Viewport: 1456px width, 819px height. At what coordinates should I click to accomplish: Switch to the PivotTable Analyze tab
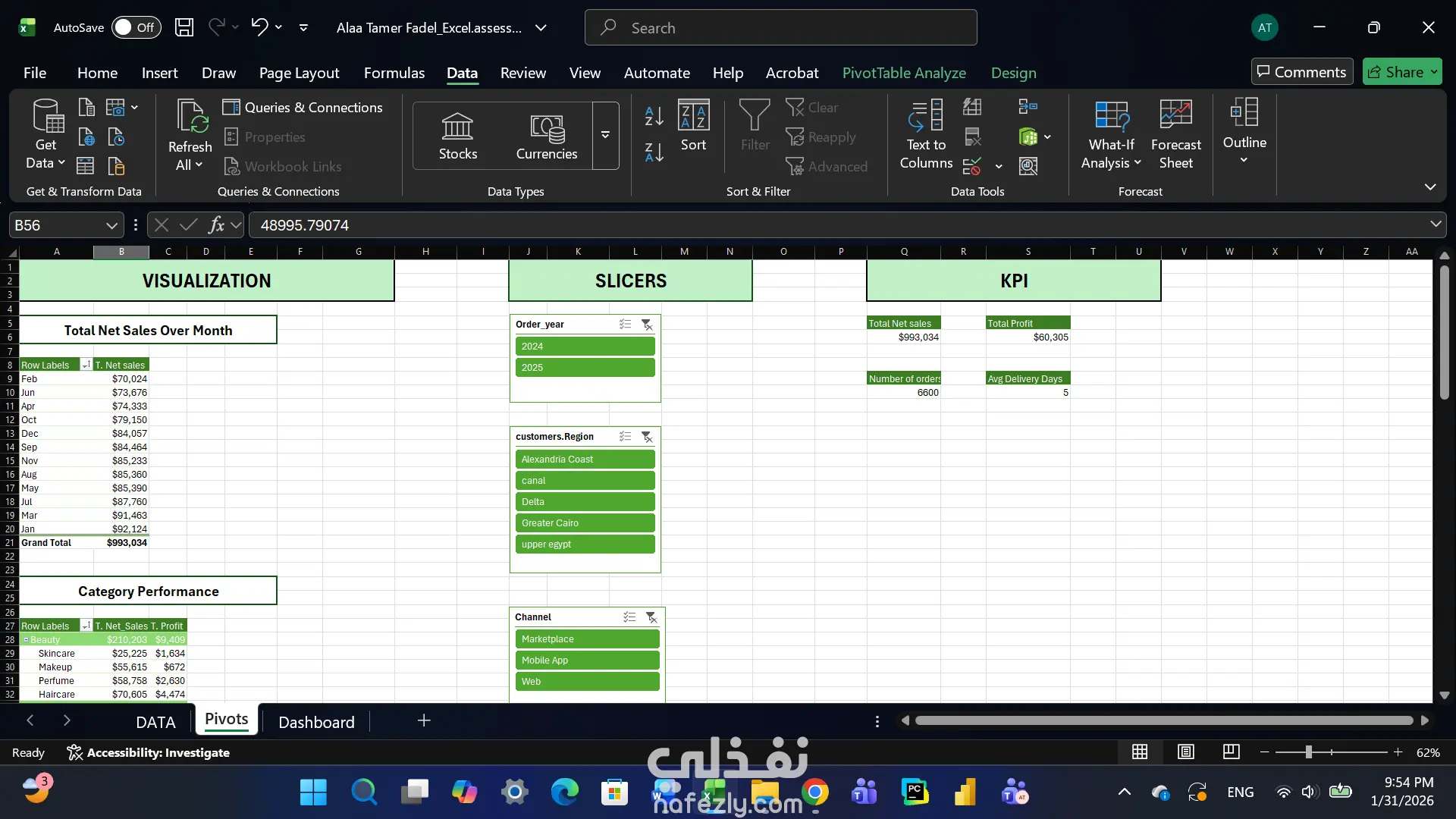(904, 73)
